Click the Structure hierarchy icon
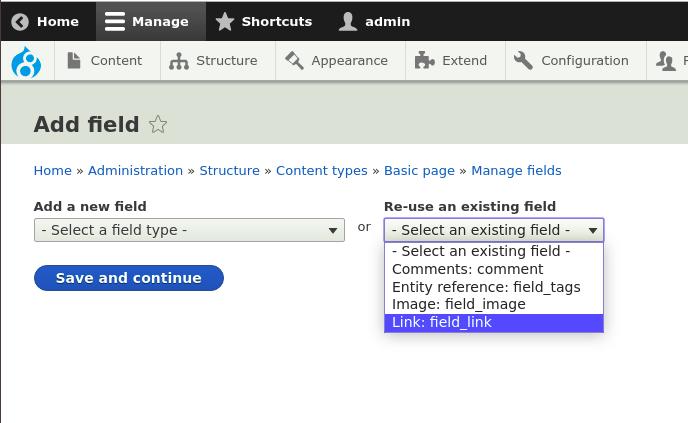The image size is (688, 423). tap(179, 61)
